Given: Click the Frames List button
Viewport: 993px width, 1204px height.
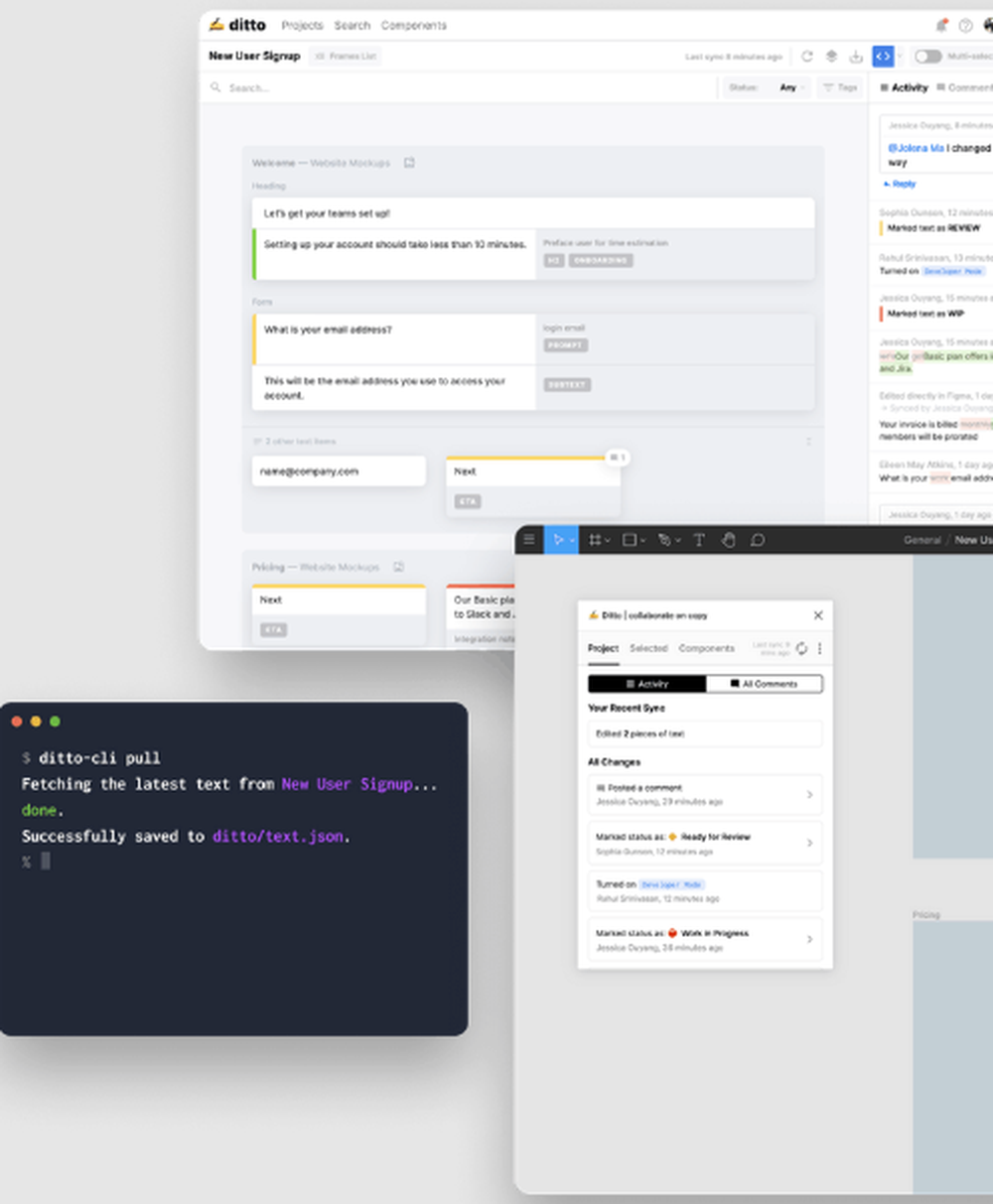Looking at the screenshot, I should [346, 57].
